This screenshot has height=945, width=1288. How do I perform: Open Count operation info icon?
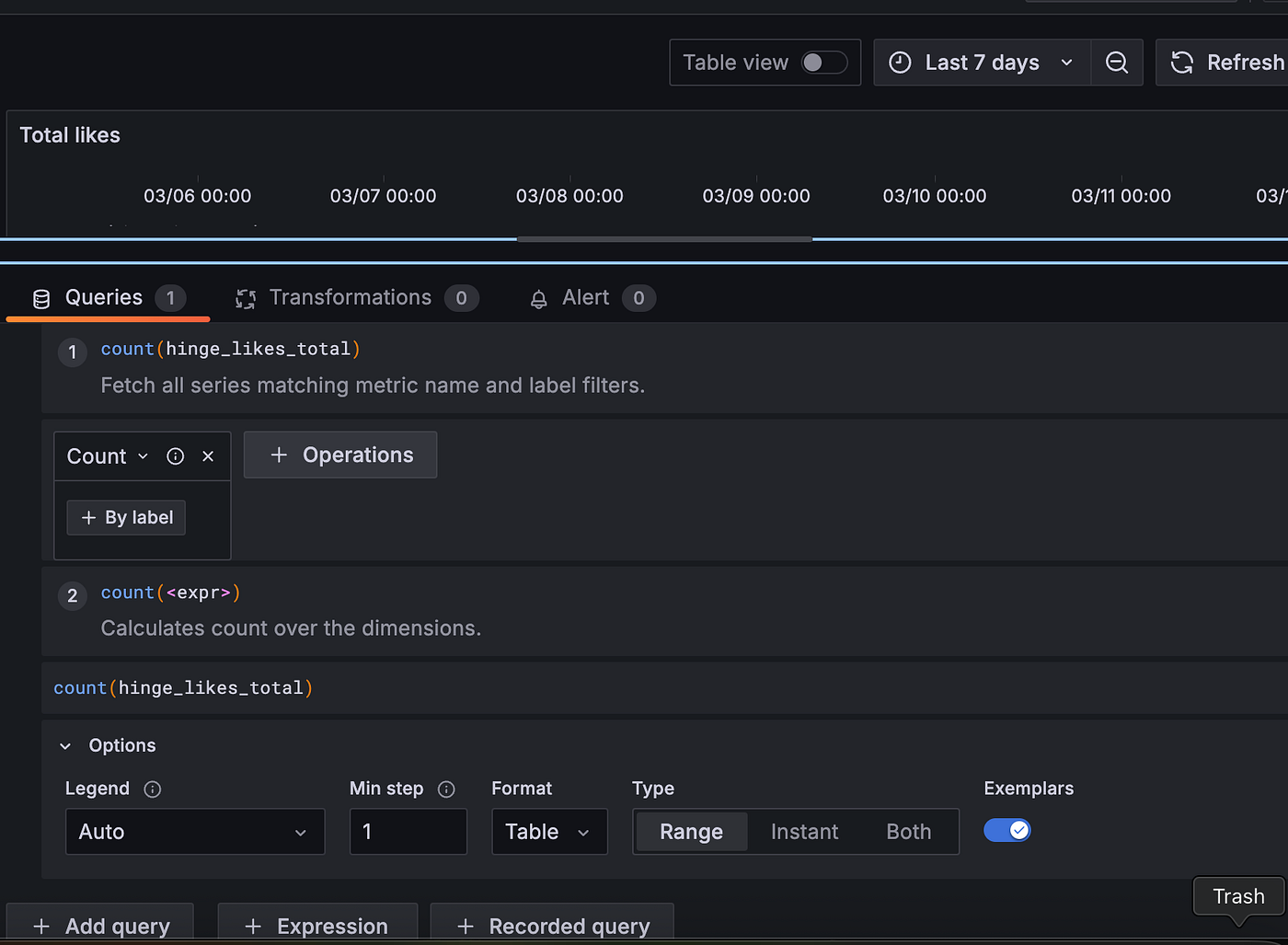click(176, 456)
